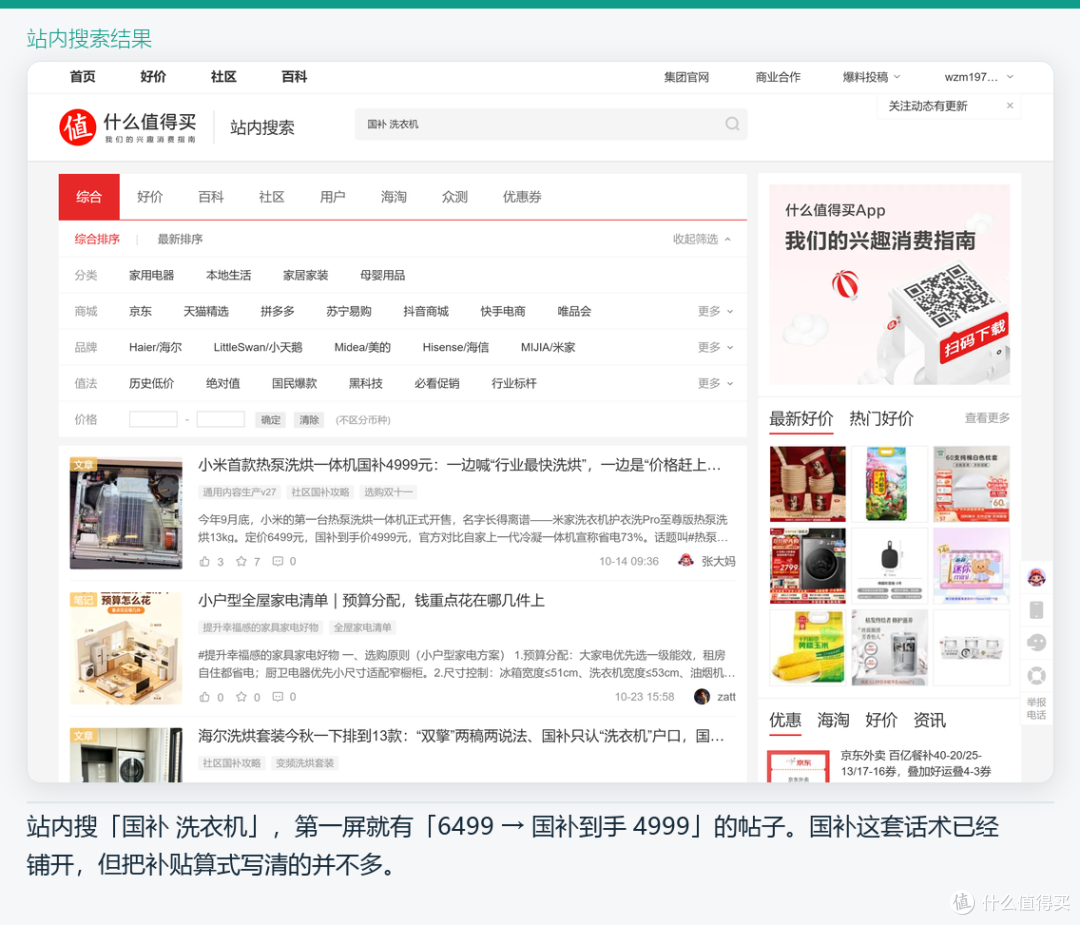This screenshot has height=925, width=1080.
Task: Select 最新排序 sorting option
Action: point(180,239)
